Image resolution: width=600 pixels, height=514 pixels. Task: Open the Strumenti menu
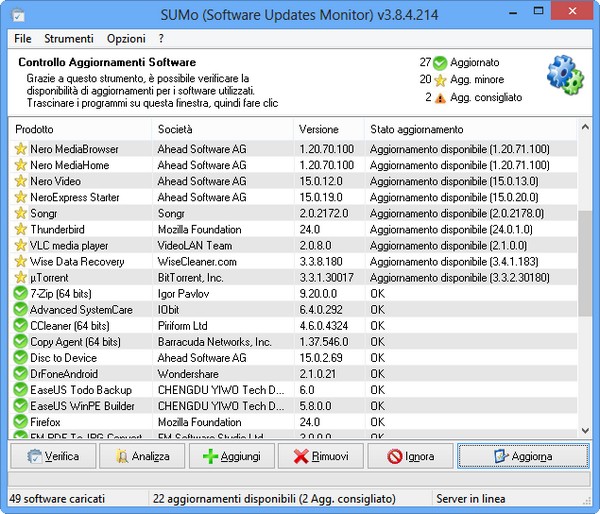tap(69, 39)
